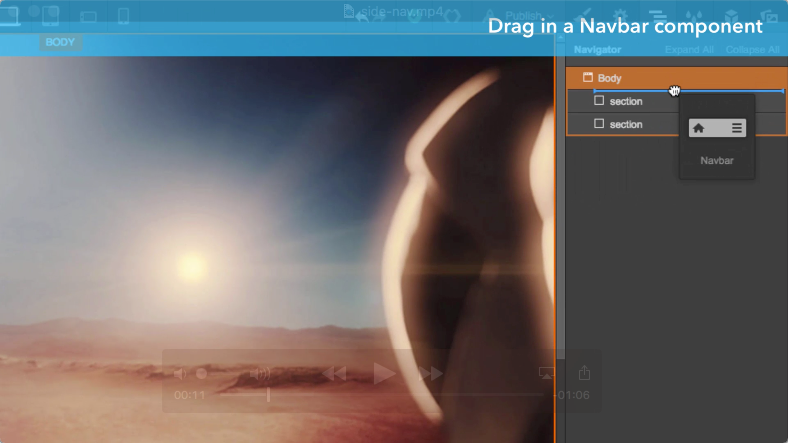Click Expand All in Navigator
788x443 pixels.
tap(689, 50)
